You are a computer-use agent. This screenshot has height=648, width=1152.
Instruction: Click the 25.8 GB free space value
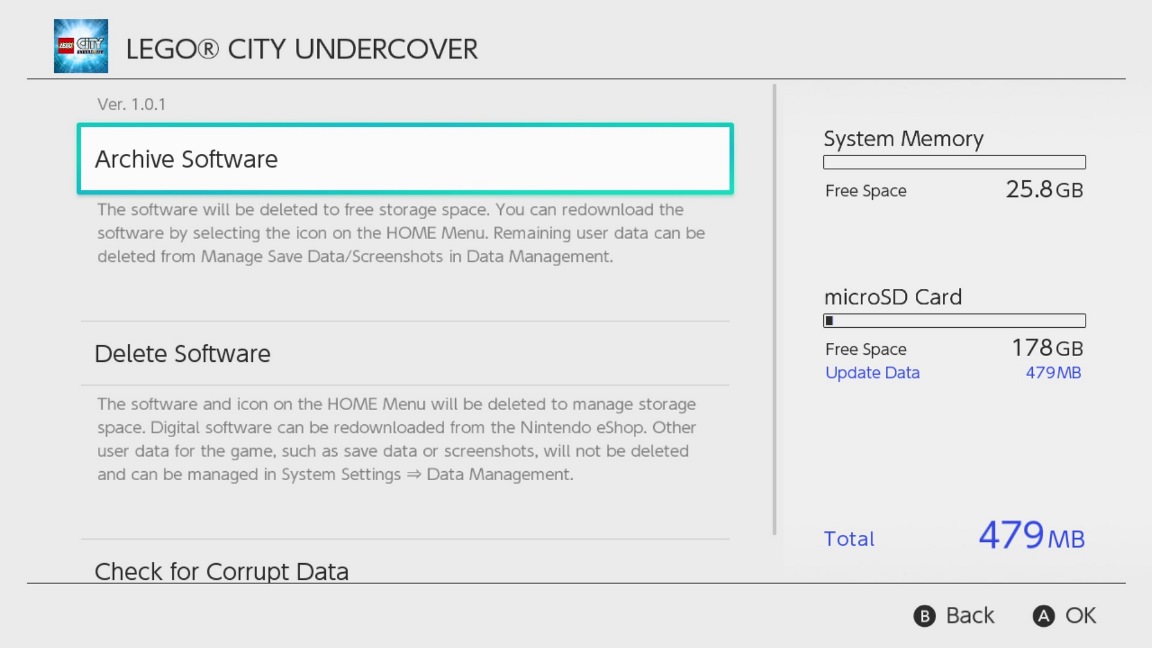click(x=1044, y=190)
